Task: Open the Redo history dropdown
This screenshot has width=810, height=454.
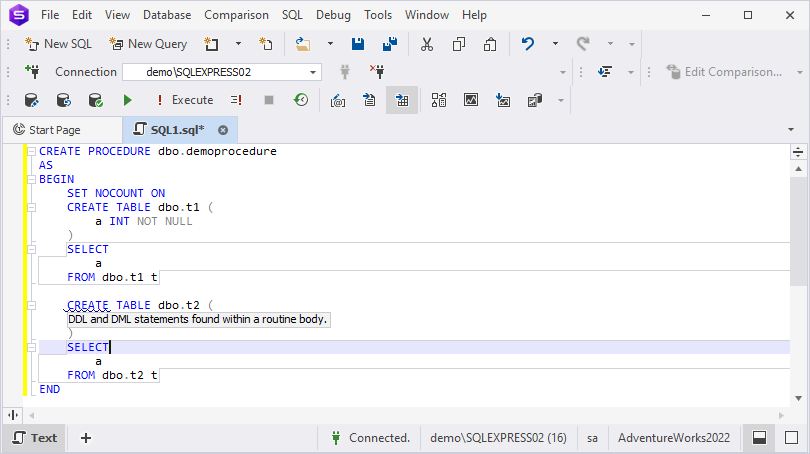Action: click(x=610, y=44)
